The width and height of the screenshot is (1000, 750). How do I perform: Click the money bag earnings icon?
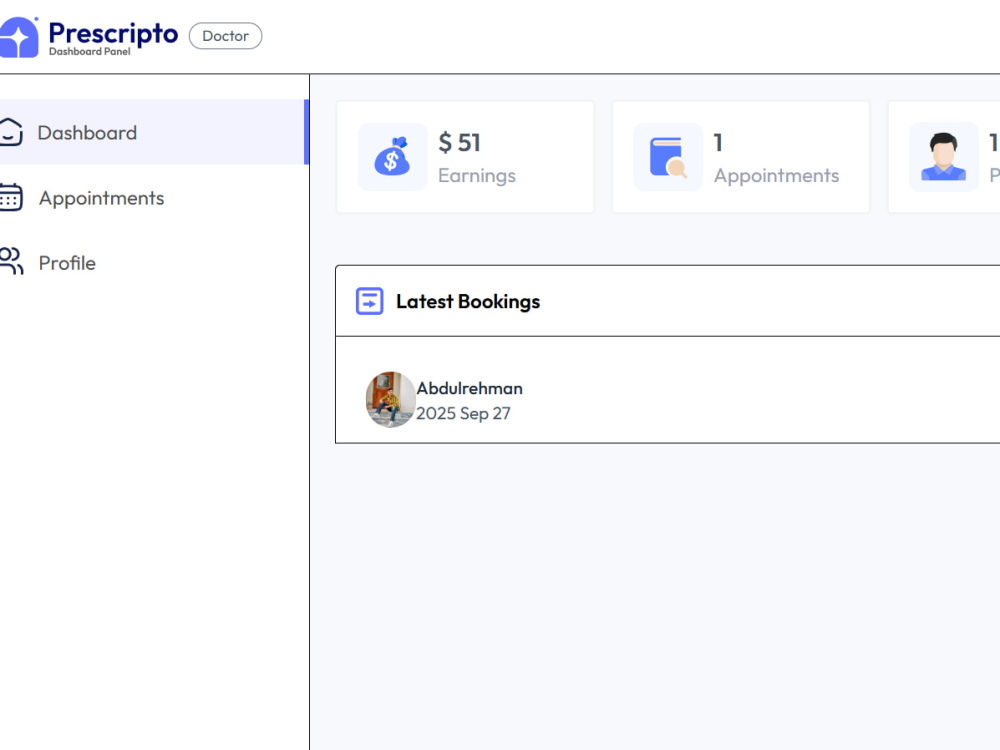click(x=392, y=157)
